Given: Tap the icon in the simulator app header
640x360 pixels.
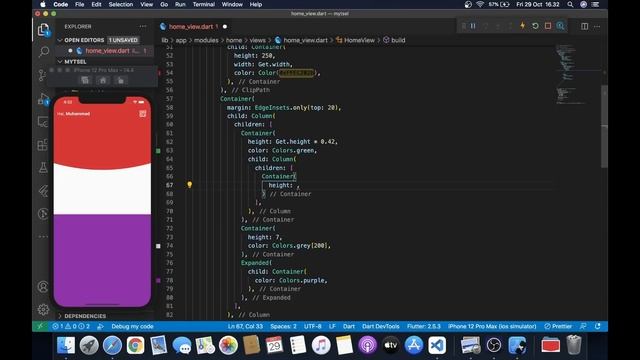Looking at the screenshot, I should [x=142, y=113].
